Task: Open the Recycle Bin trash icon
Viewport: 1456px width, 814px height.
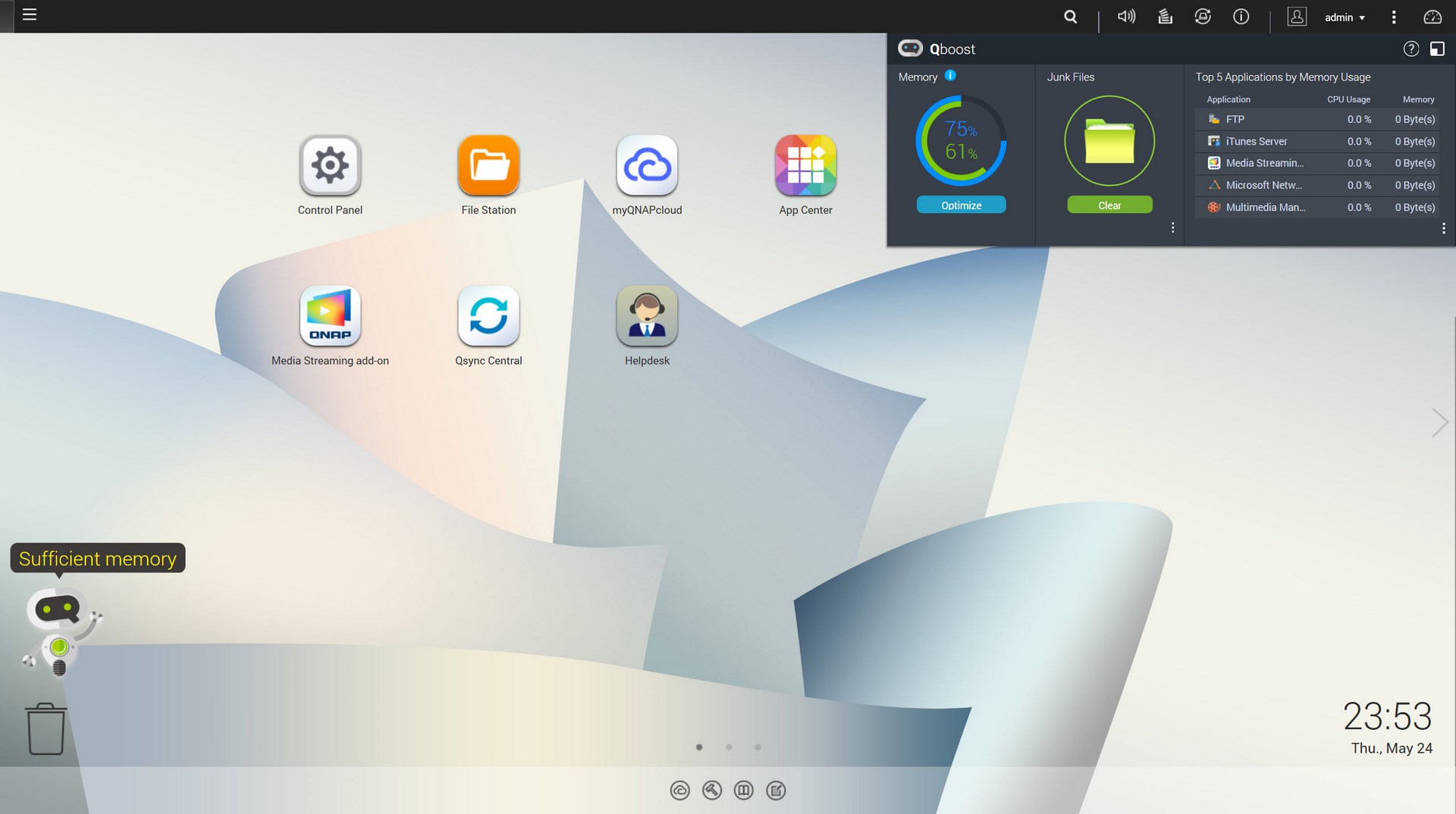Action: tap(46, 728)
